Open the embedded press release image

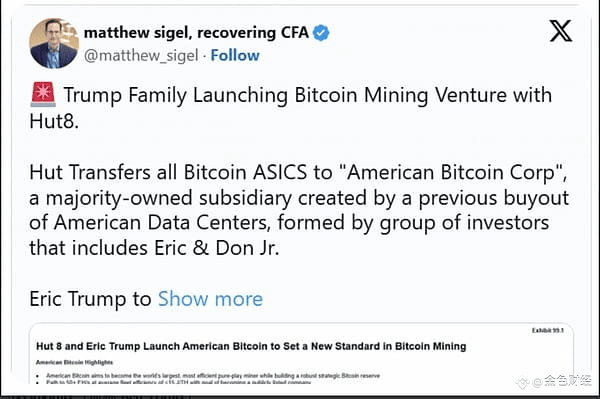pos(301,354)
